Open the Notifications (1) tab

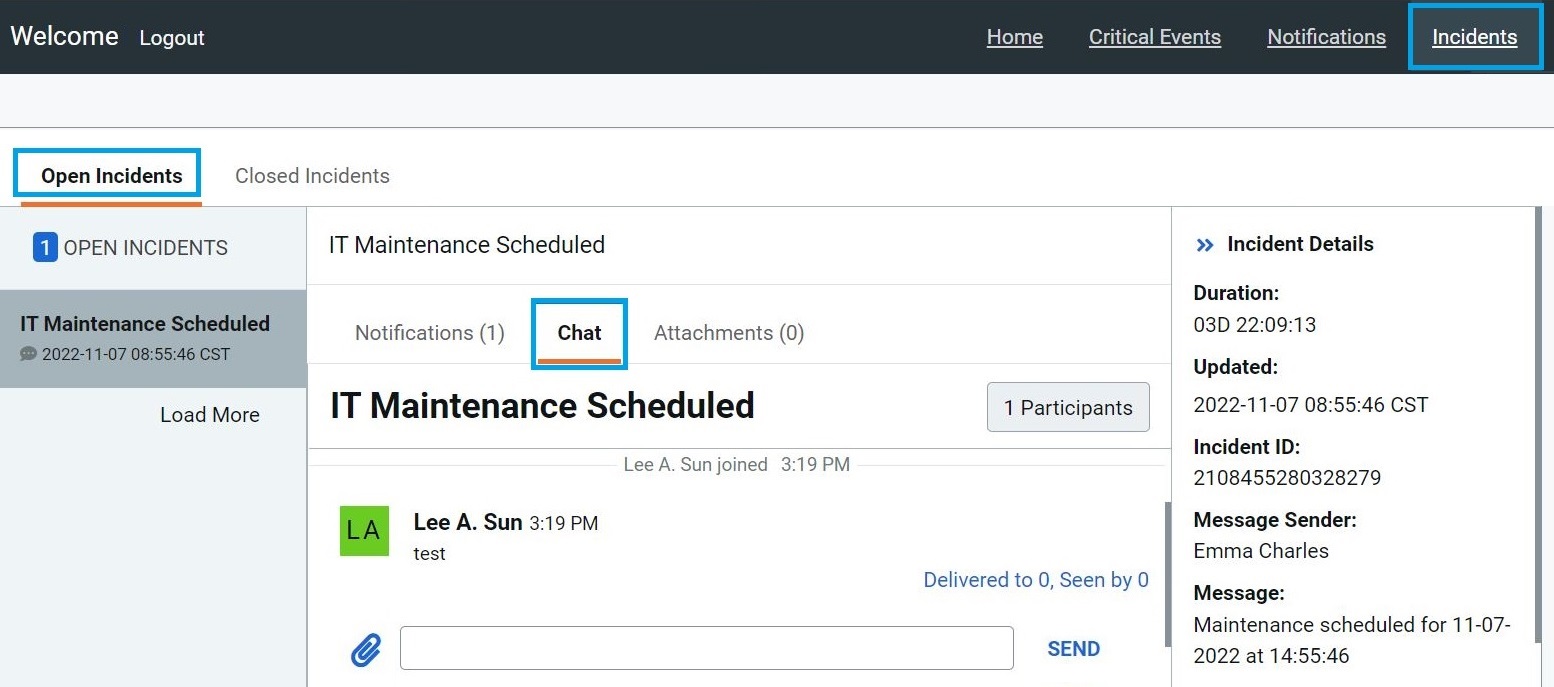(x=430, y=333)
